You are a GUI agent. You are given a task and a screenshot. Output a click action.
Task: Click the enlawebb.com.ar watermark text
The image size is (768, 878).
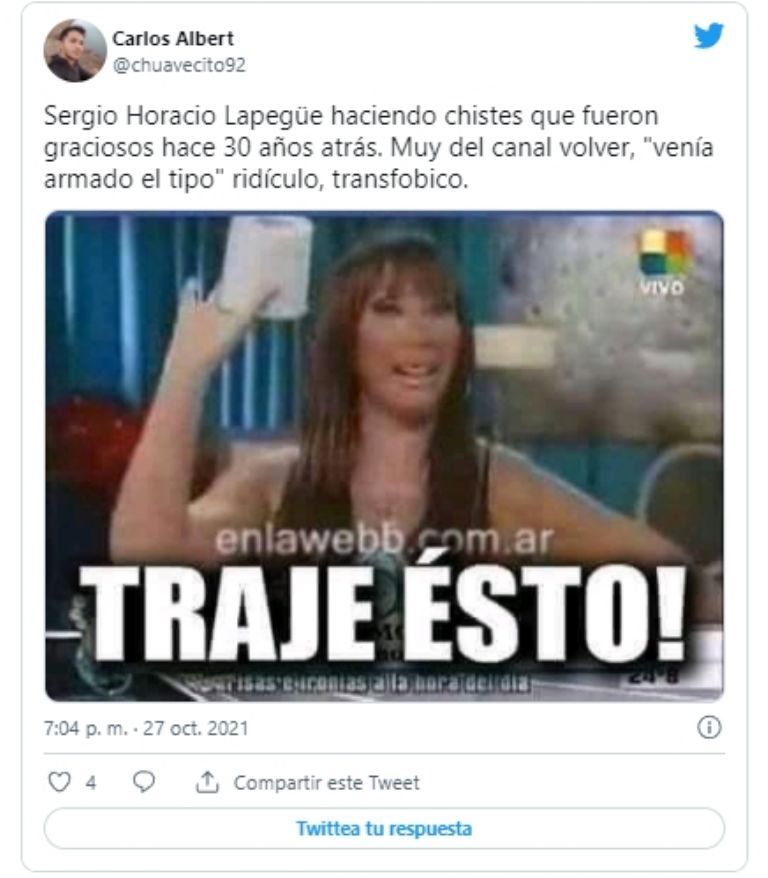(385, 540)
